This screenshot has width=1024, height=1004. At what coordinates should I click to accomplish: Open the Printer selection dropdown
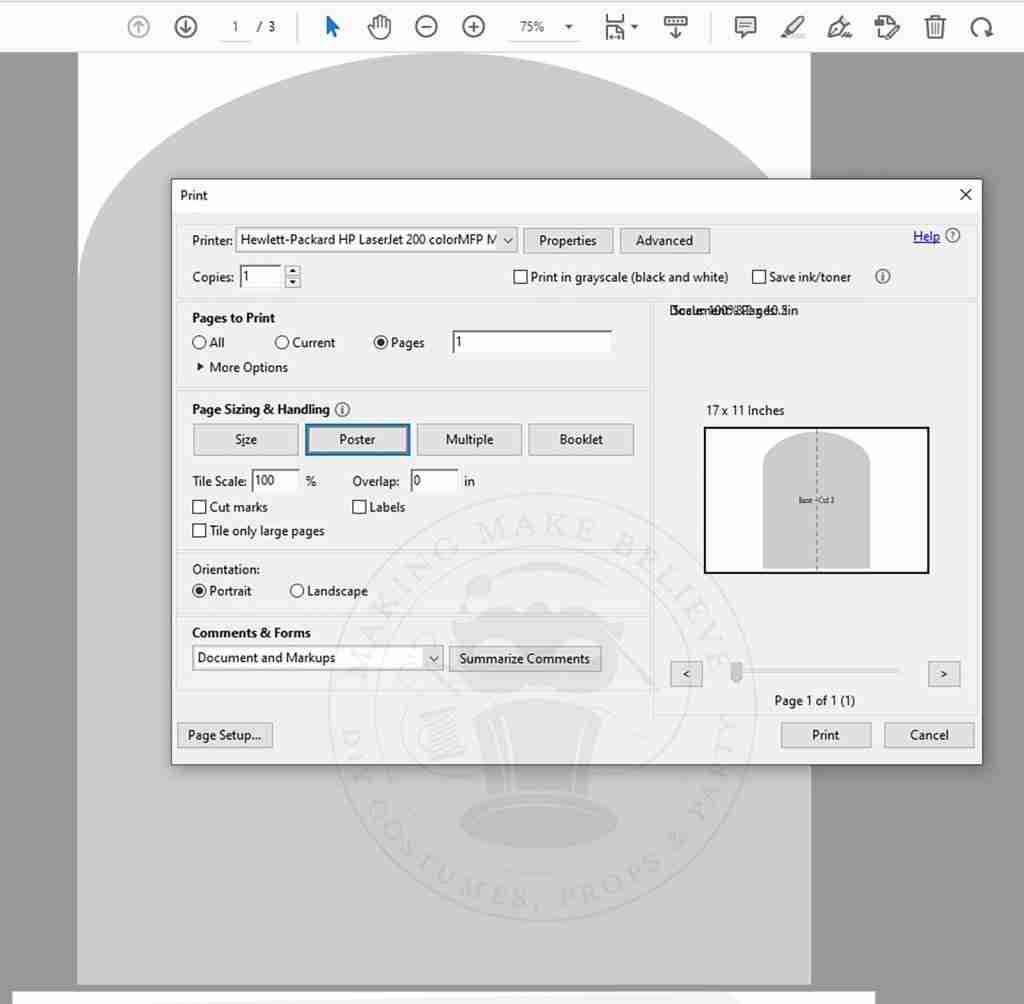coord(507,240)
